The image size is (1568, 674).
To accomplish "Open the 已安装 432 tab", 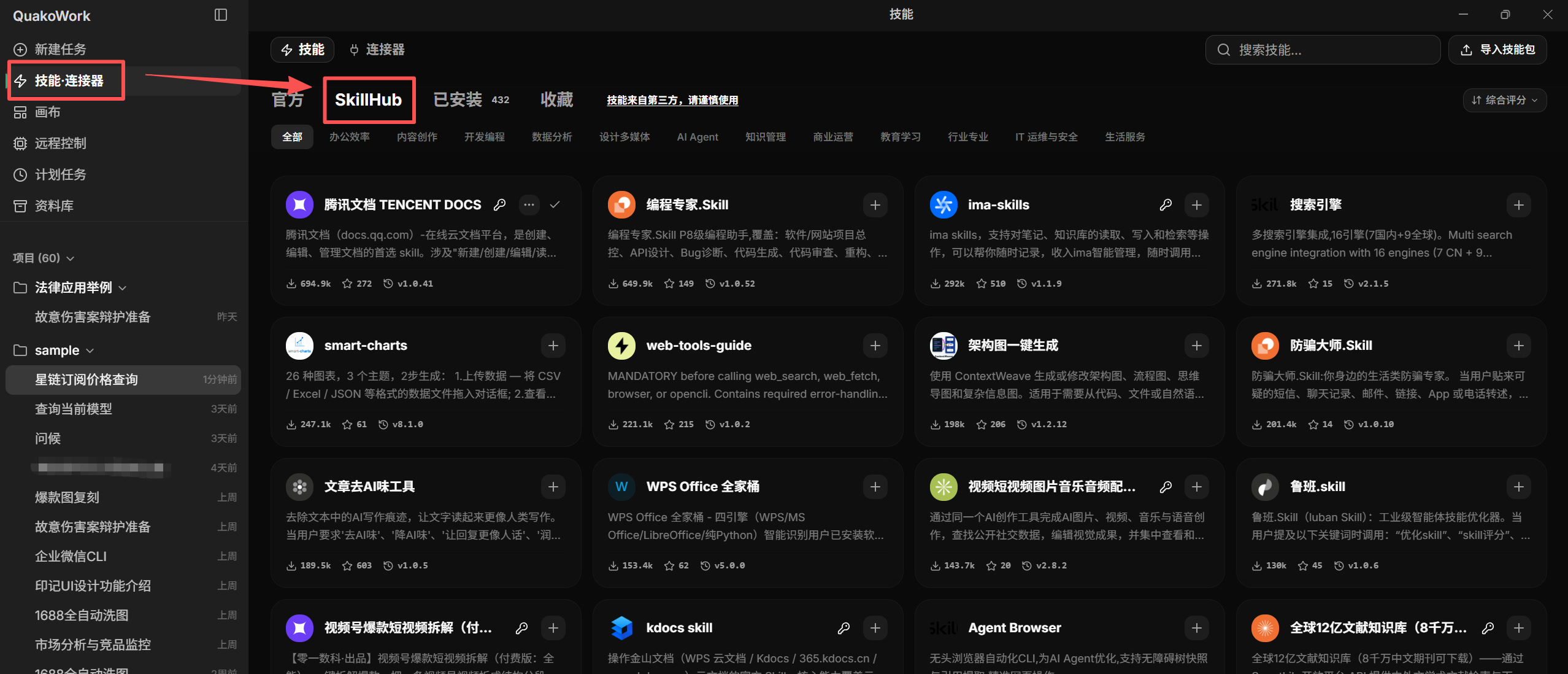I will [x=471, y=100].
